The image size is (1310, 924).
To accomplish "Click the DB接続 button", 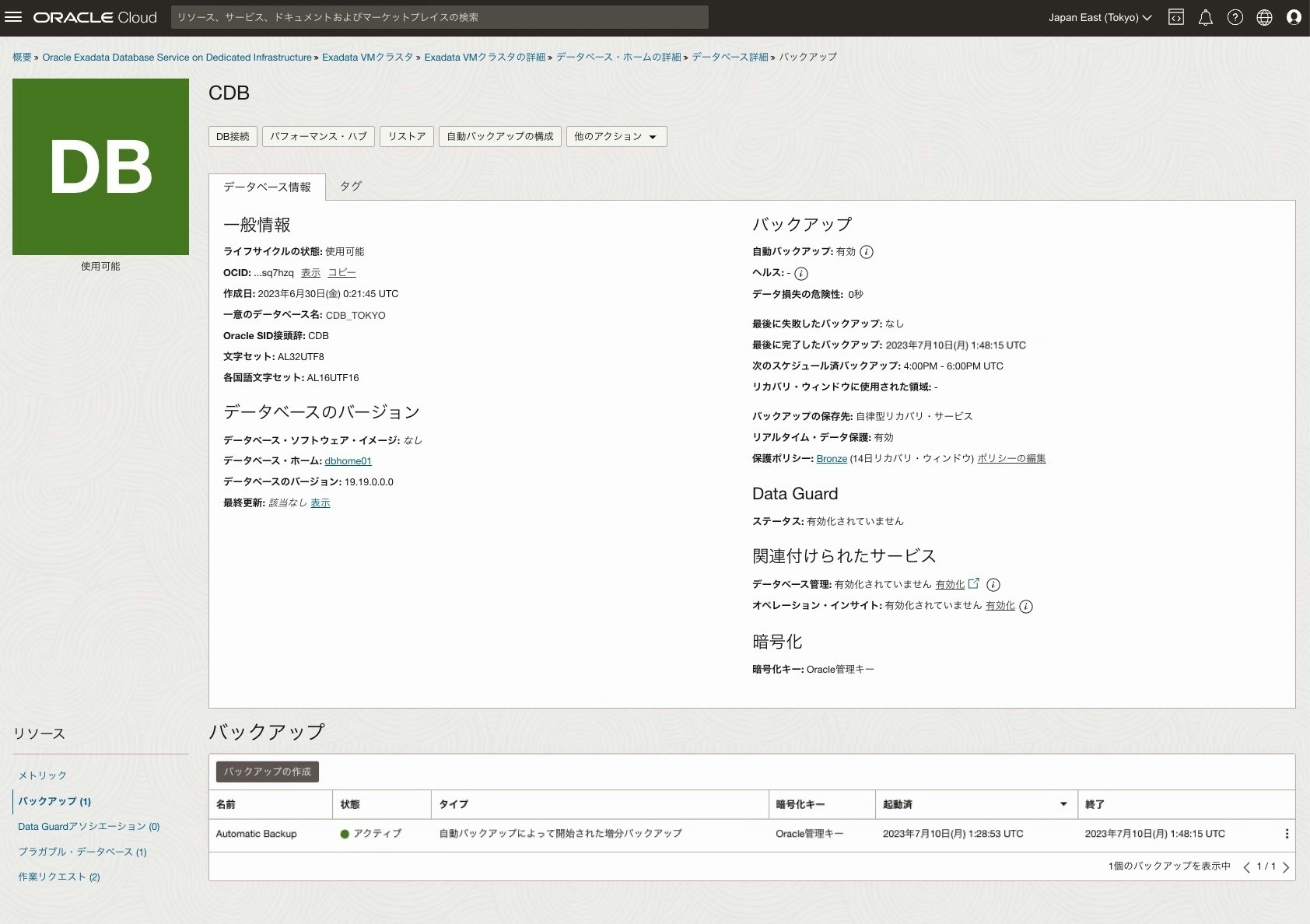I will click(233, 136).
